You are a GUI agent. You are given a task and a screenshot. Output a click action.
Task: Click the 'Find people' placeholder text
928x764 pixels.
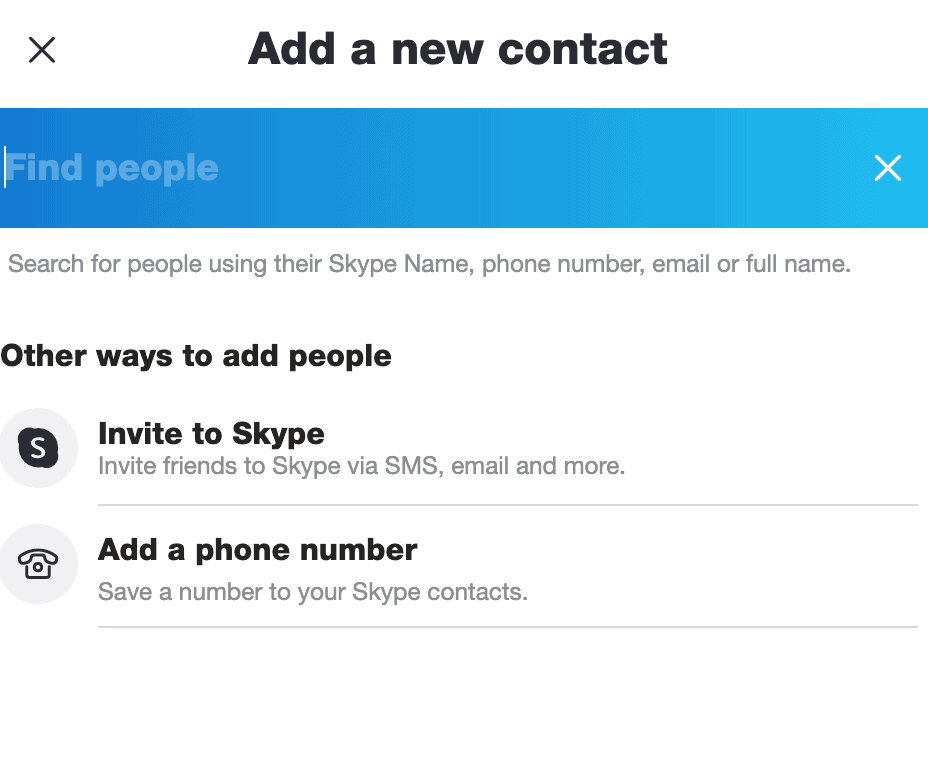click(113, 168)
